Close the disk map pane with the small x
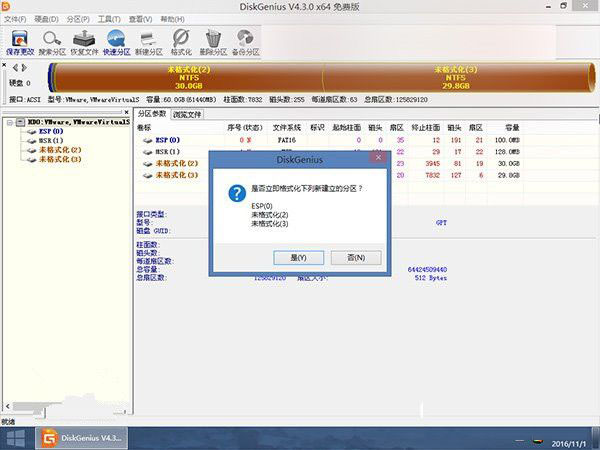The width and height of the screenshot is (600, 450). pyautogui.click(x=4, y=65)
